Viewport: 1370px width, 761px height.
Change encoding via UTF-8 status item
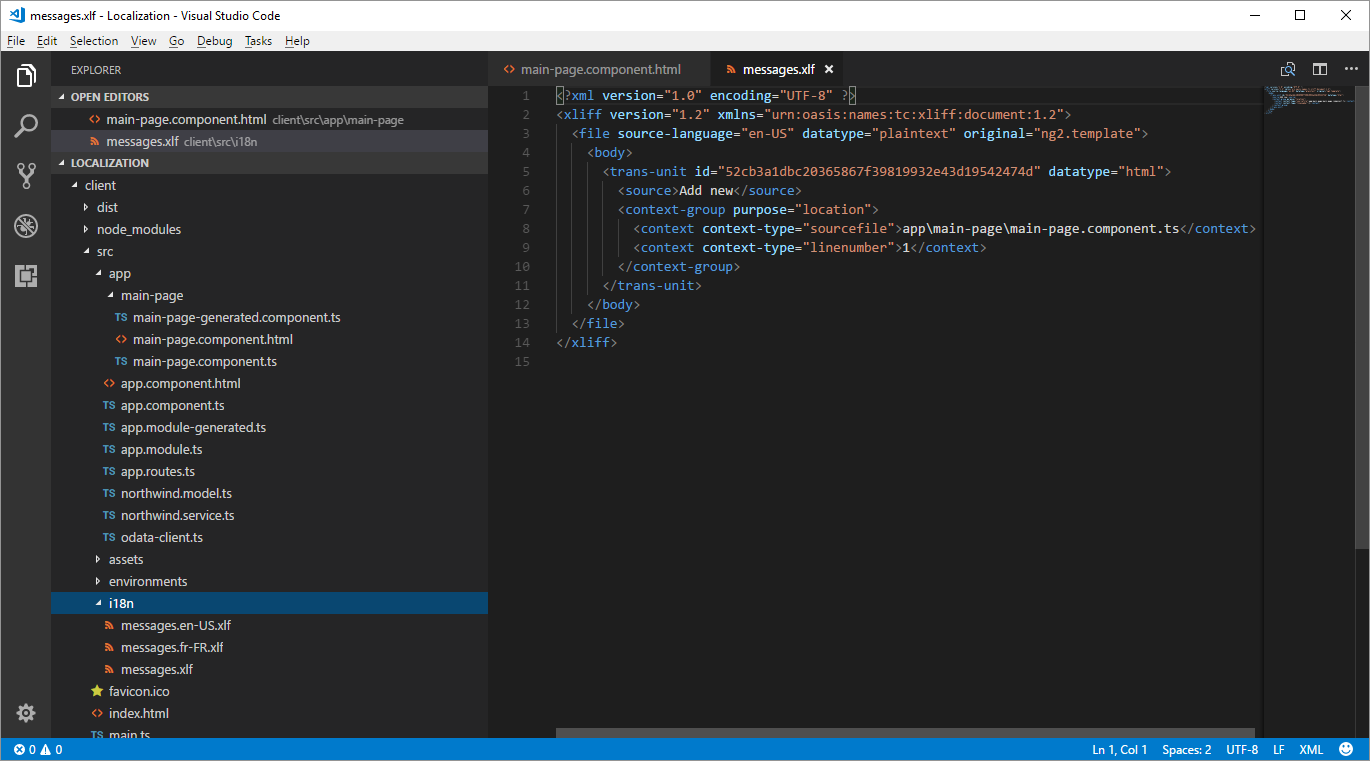click(x=1242, y=750)
